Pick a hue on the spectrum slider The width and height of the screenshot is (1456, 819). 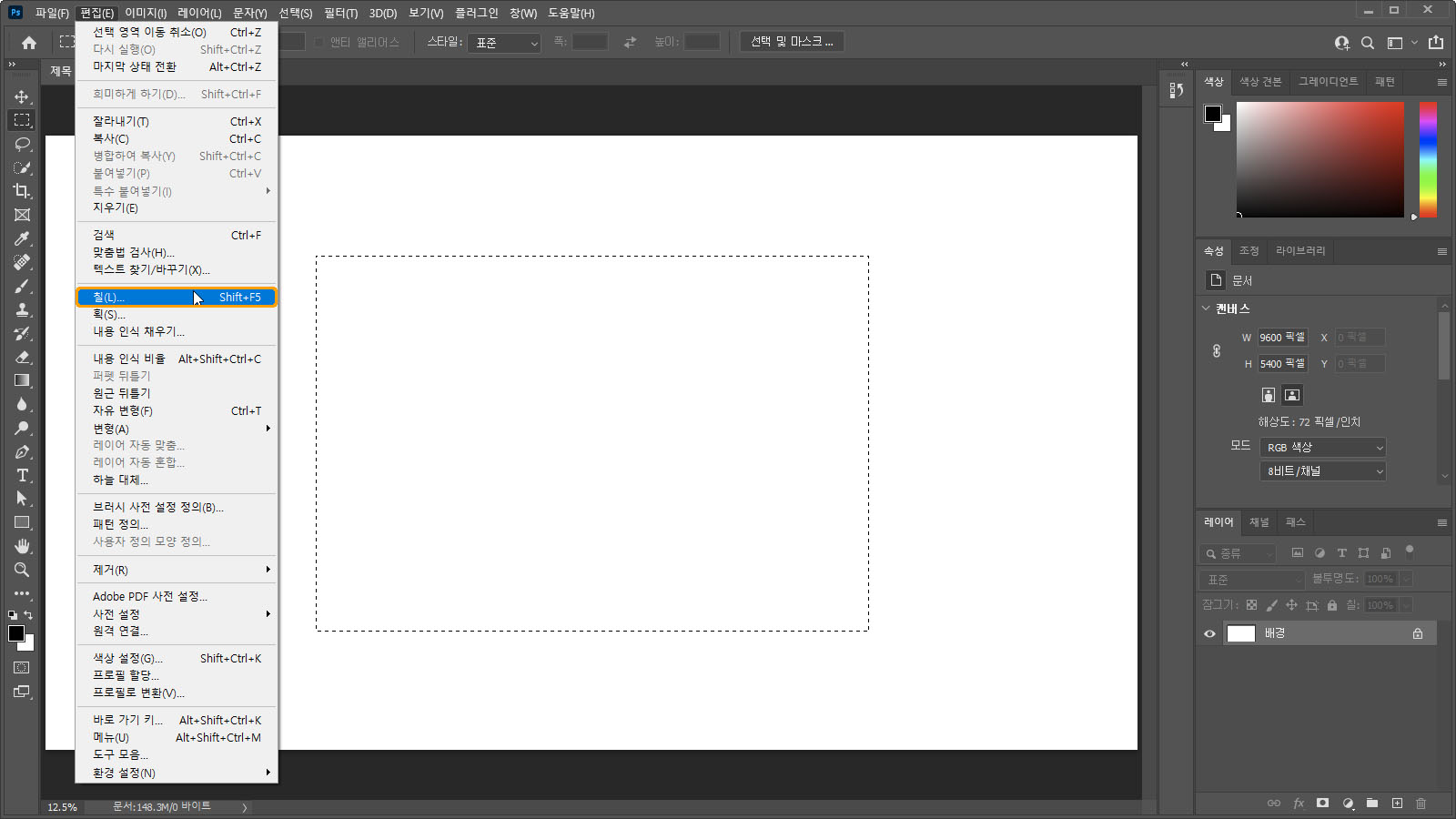tap(1428, 159)
